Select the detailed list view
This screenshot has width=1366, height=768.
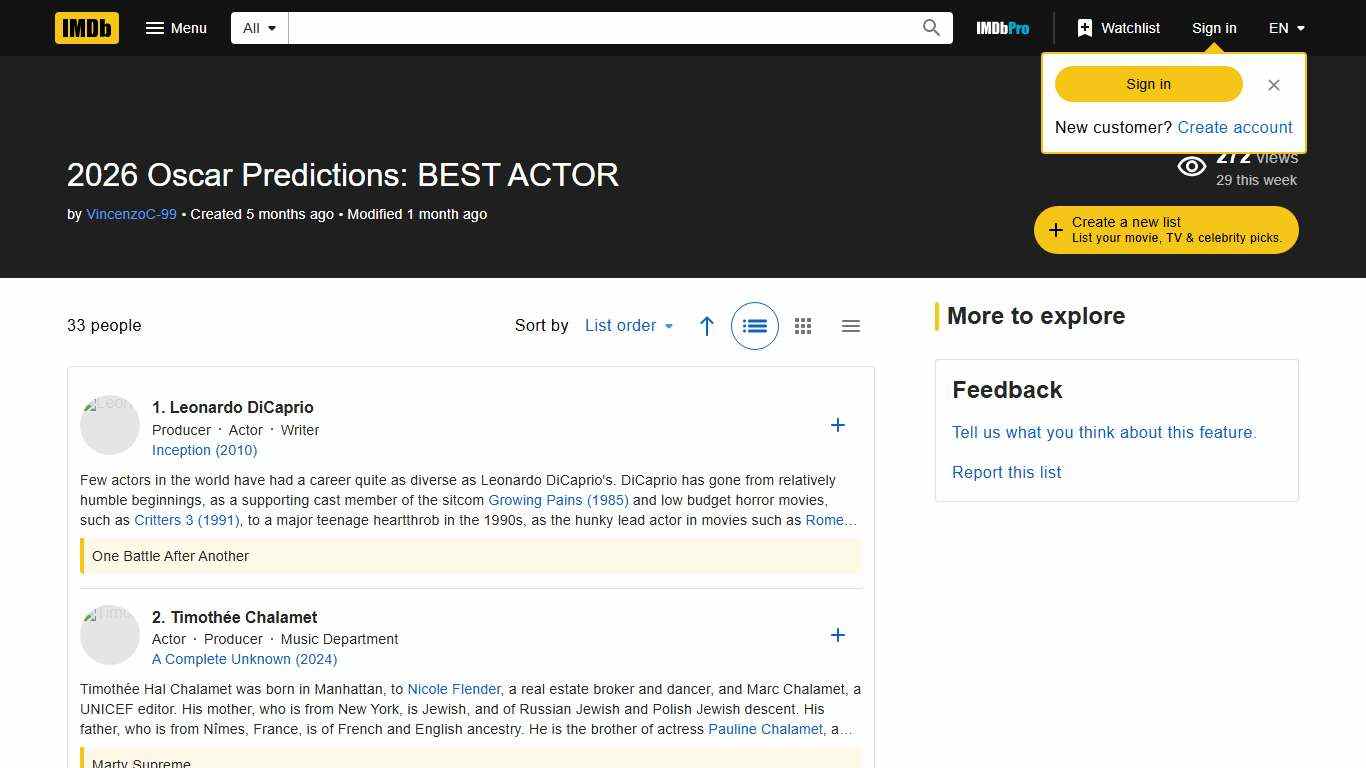click(755, 326)
